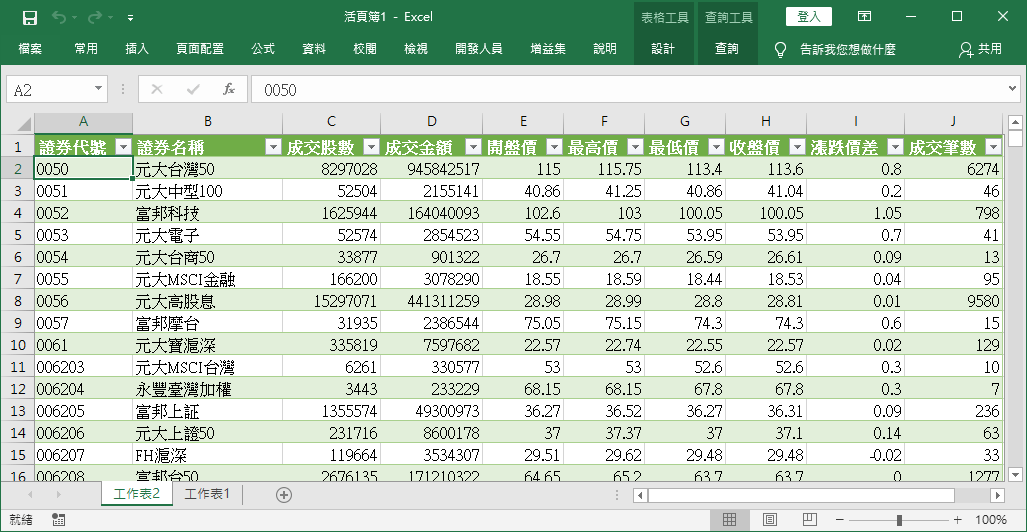
Task: Undo the last action
Action: click(x=58, y=18)
